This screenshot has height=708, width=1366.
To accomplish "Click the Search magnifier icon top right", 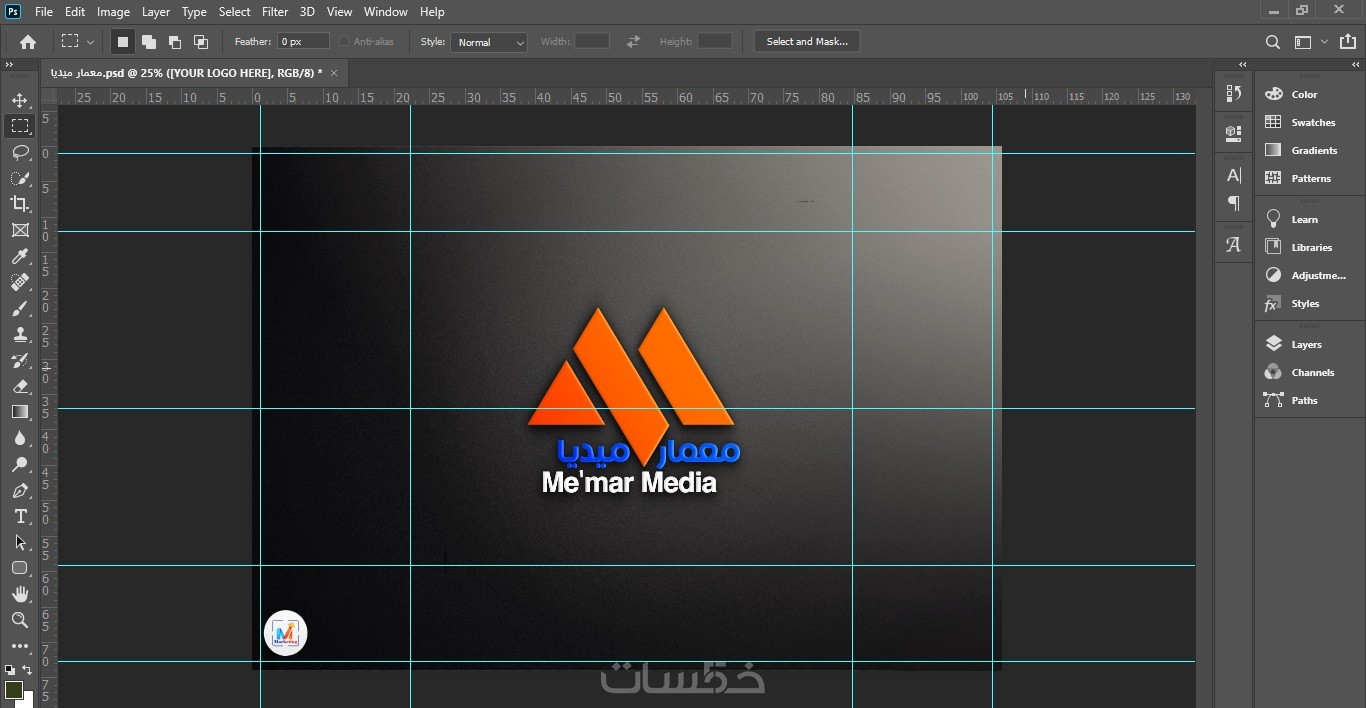I will (x=1273, y=42).
